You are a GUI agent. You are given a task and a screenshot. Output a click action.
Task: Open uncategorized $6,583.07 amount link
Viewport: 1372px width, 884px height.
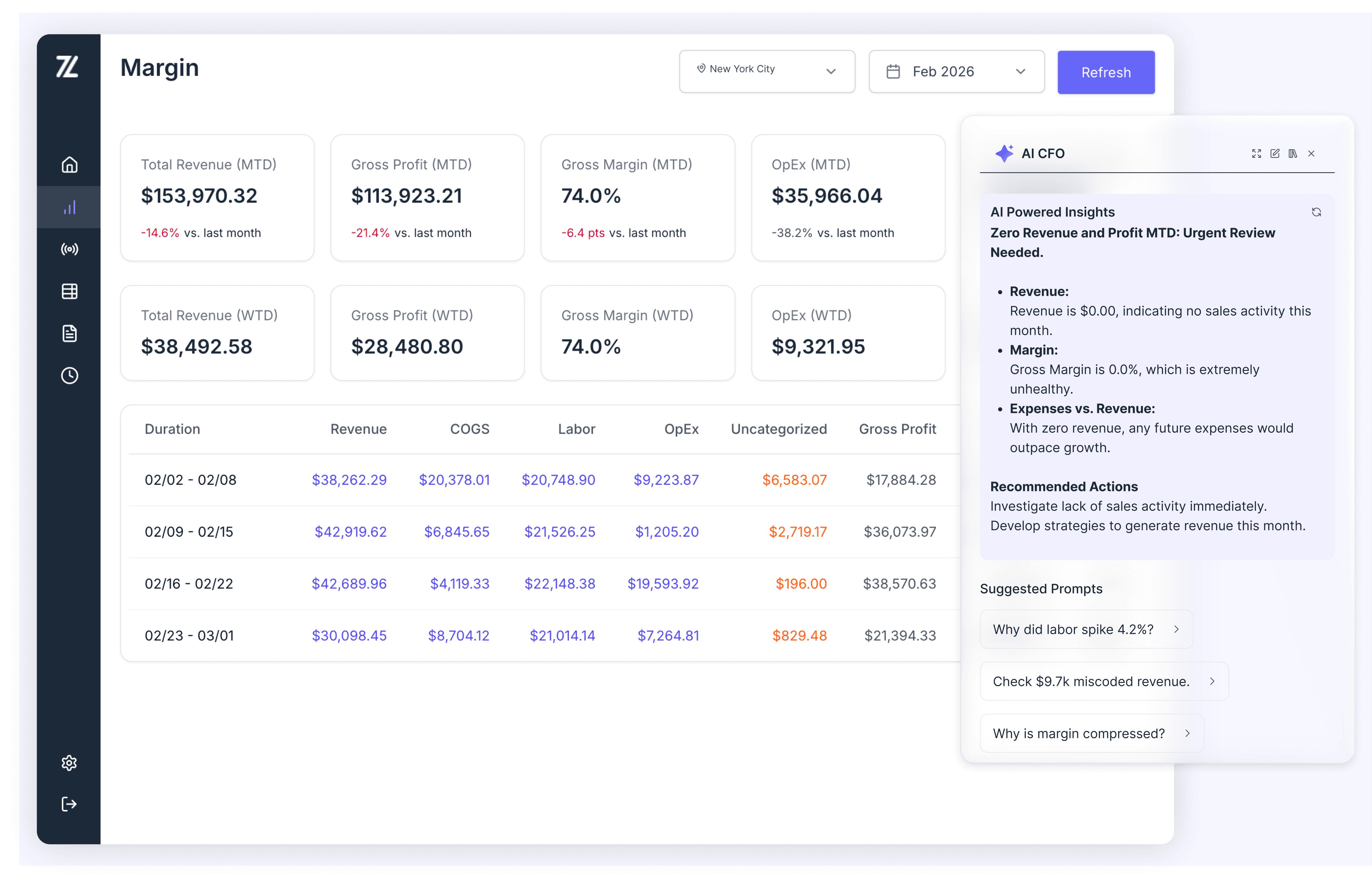(794, 480)
